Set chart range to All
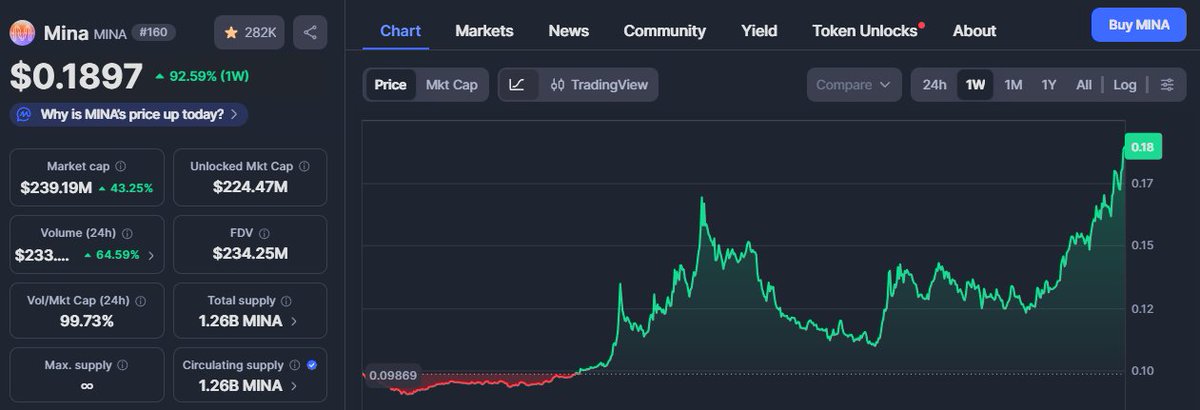 click(x=1084, y=85)
